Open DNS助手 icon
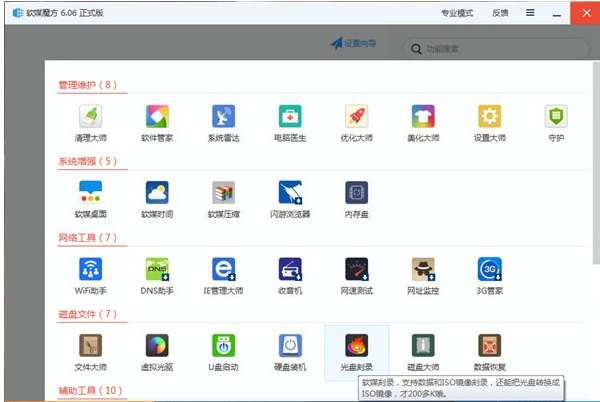 [157, 269]
